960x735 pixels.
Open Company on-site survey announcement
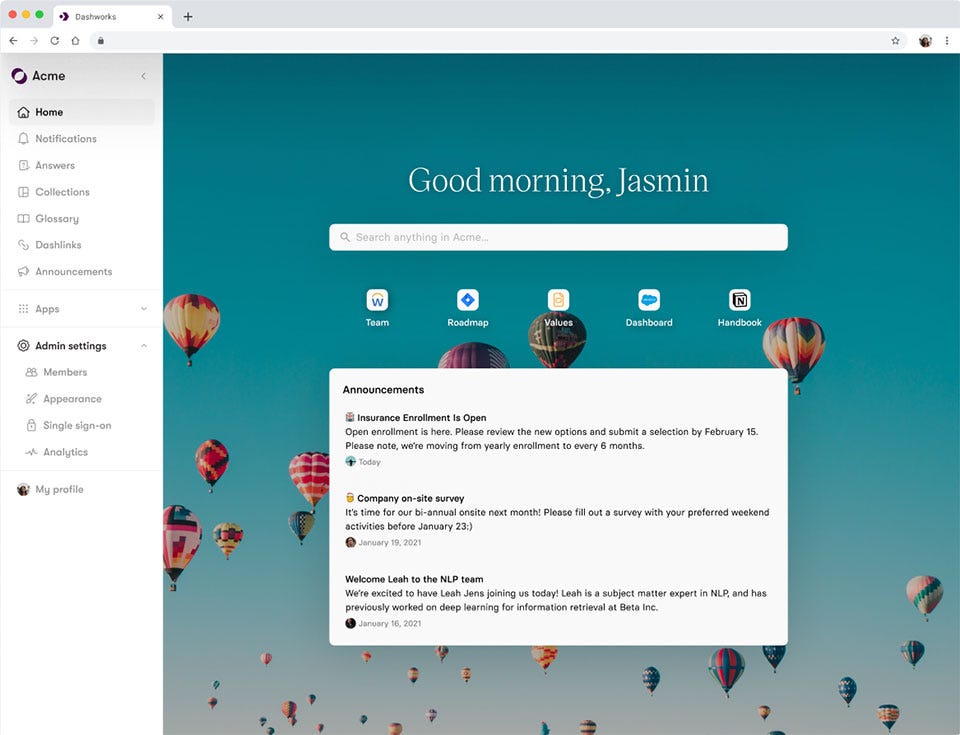pyautogui.click(x=410, y=499)
